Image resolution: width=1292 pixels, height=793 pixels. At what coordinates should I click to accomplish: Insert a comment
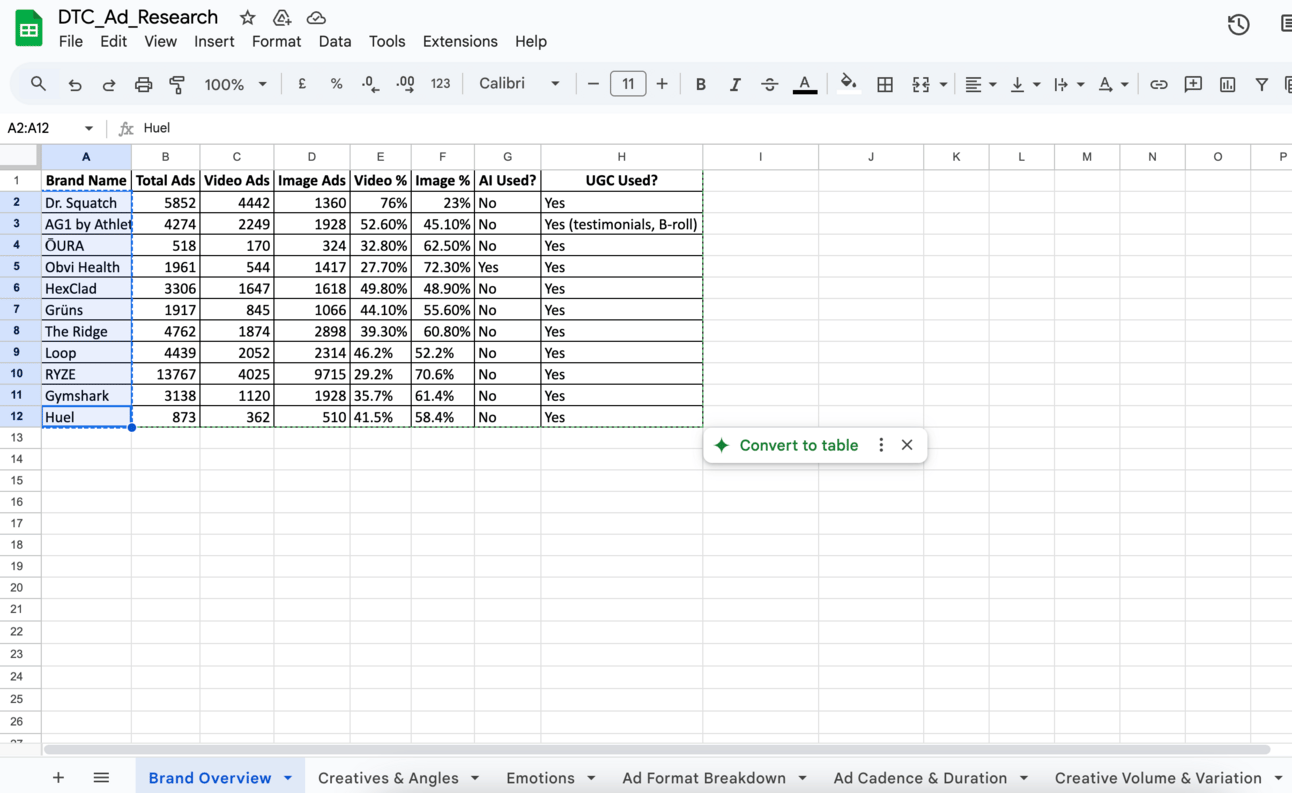pyautogui.click(x=1193, y=85)
